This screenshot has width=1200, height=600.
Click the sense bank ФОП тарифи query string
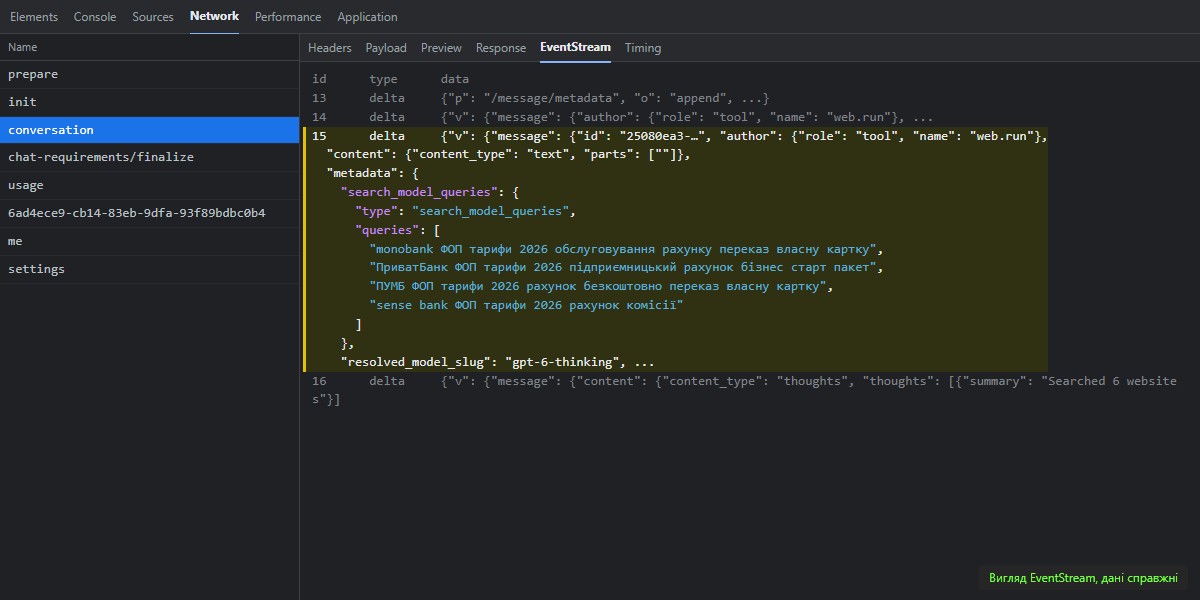pyautogui.click(x=527, y=305)
